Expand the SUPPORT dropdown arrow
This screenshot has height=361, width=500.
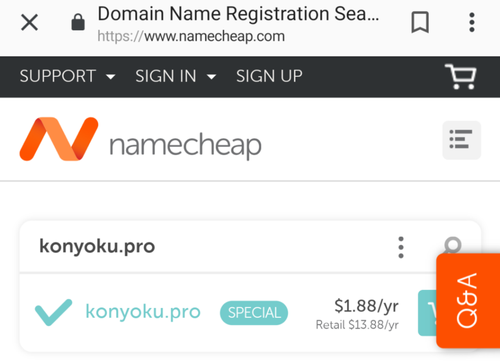[110, 77]
